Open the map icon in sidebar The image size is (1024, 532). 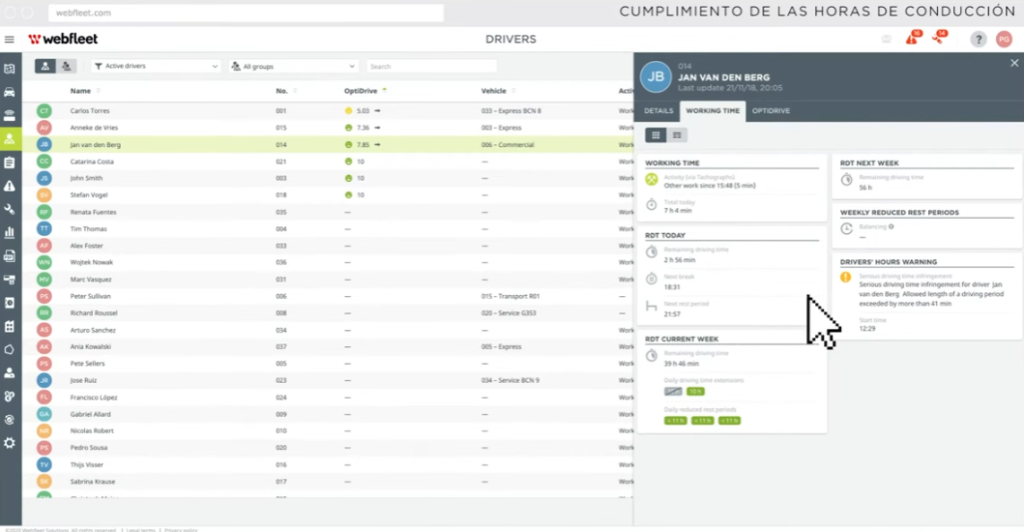[x=10, y=69]
